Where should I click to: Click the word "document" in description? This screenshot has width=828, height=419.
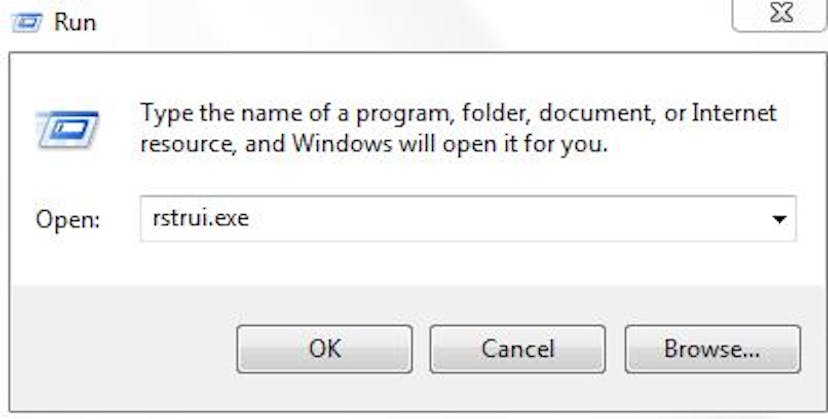(597, 114)
